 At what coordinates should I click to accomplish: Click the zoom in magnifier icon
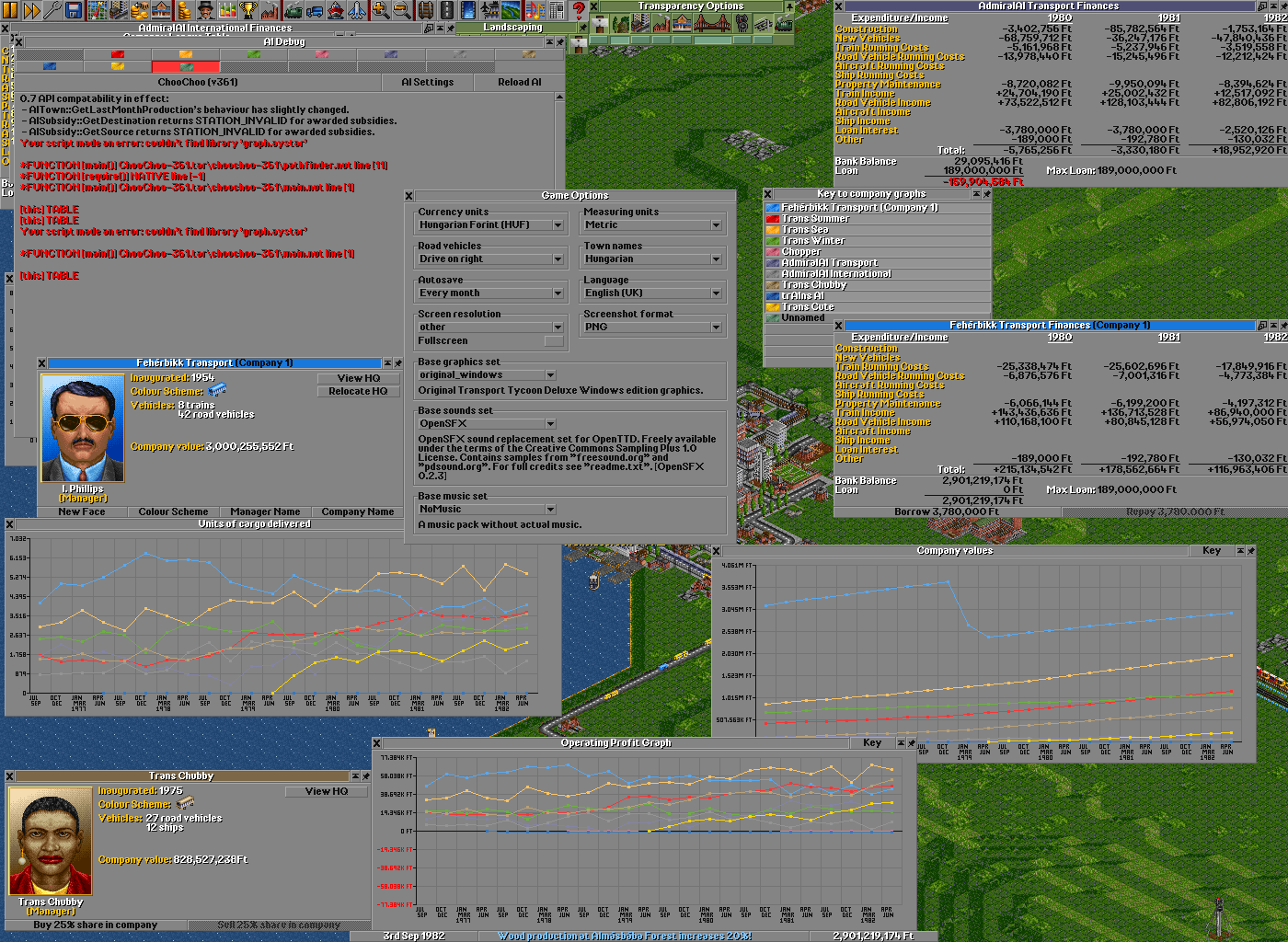[x=380, y=10]
